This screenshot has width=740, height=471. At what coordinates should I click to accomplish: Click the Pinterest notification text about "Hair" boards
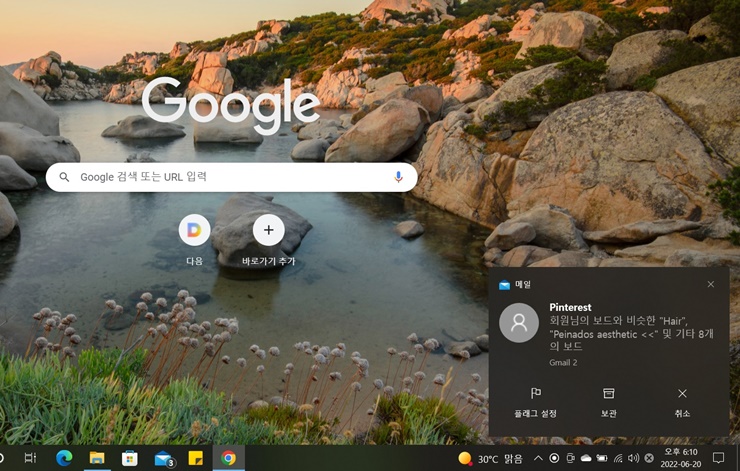coord(631,334)
